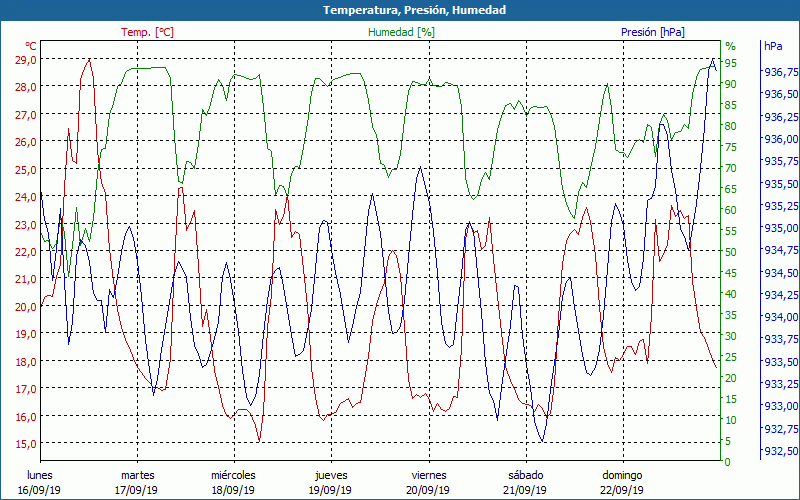Click the 19,0 temperature axis value
The image size is (800, 500).
(x=26, y=334)
